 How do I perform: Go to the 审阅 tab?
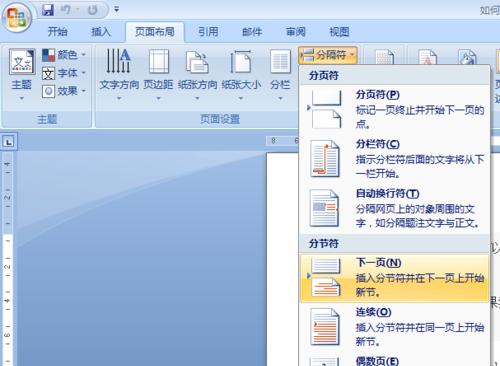click(x=296, y=32)
